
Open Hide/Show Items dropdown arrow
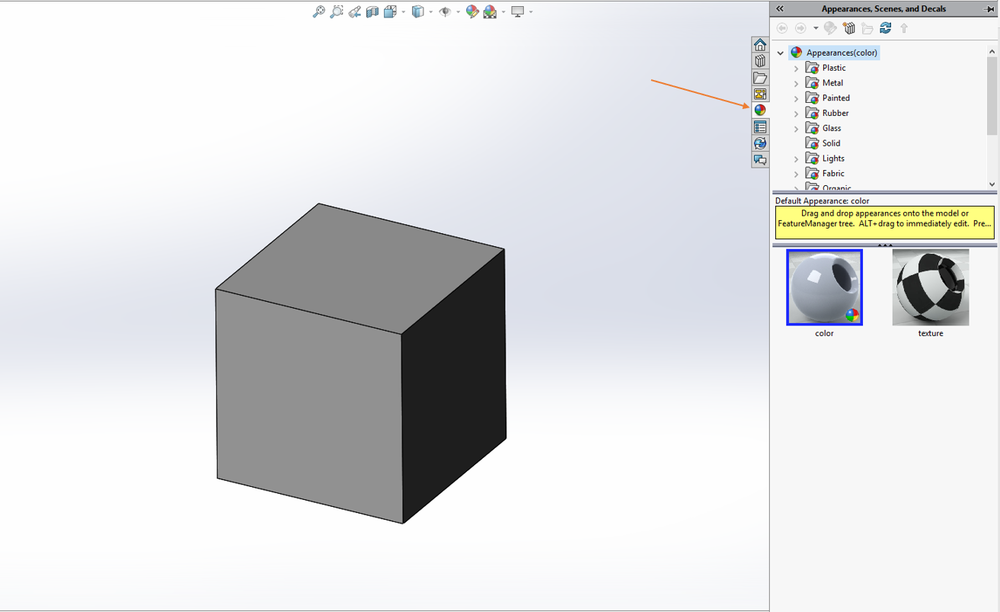point(458,12)
